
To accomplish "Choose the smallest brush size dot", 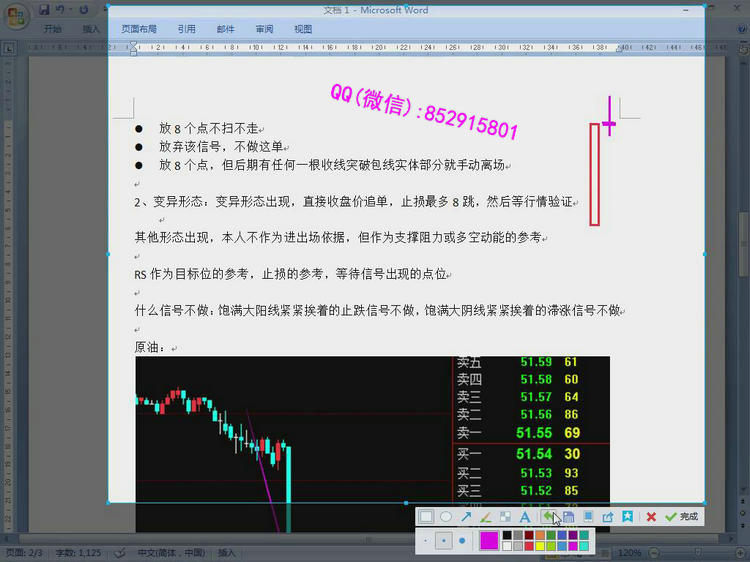I will [x=426, y=541].
